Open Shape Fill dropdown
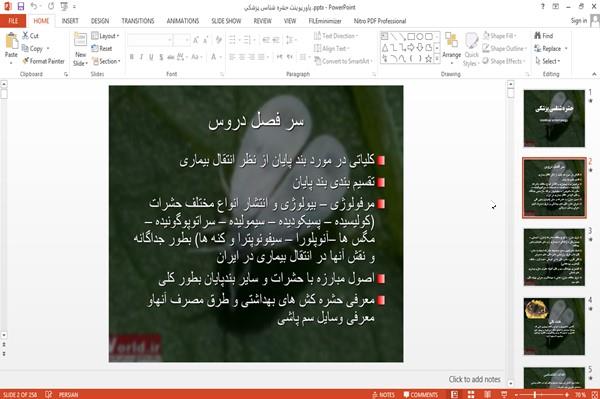Viewport: 600px width, 399px height. (x=499, y=36)
